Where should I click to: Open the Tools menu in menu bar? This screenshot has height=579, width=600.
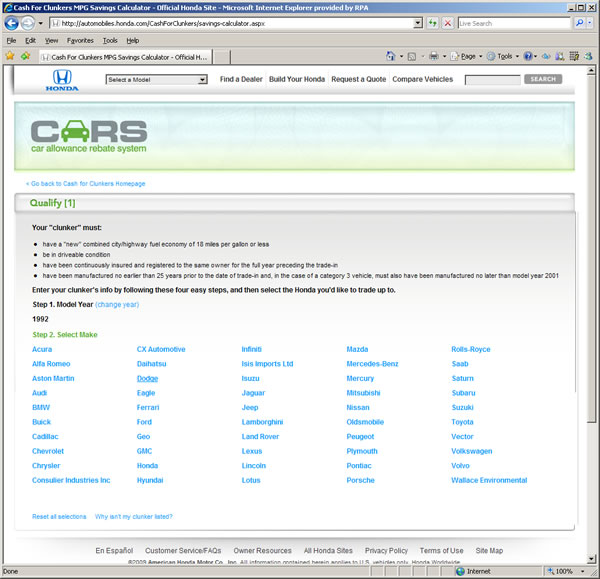(x=110, y=40)
